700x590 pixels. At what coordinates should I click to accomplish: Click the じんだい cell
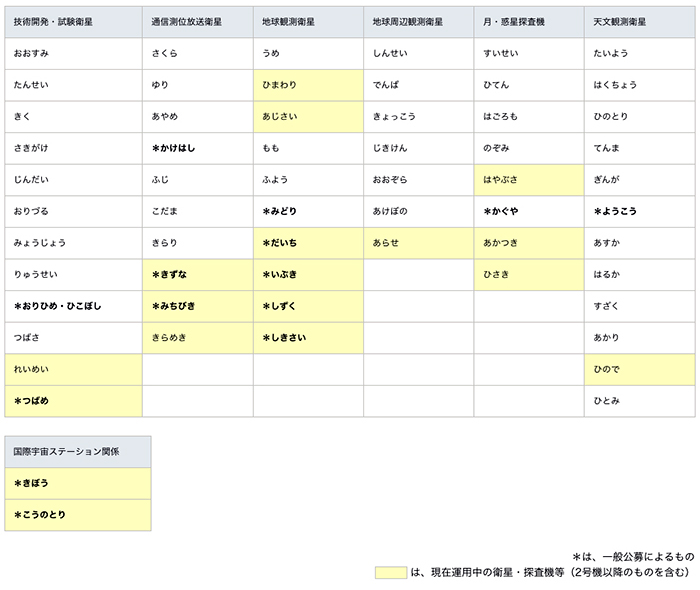[74, 180]
